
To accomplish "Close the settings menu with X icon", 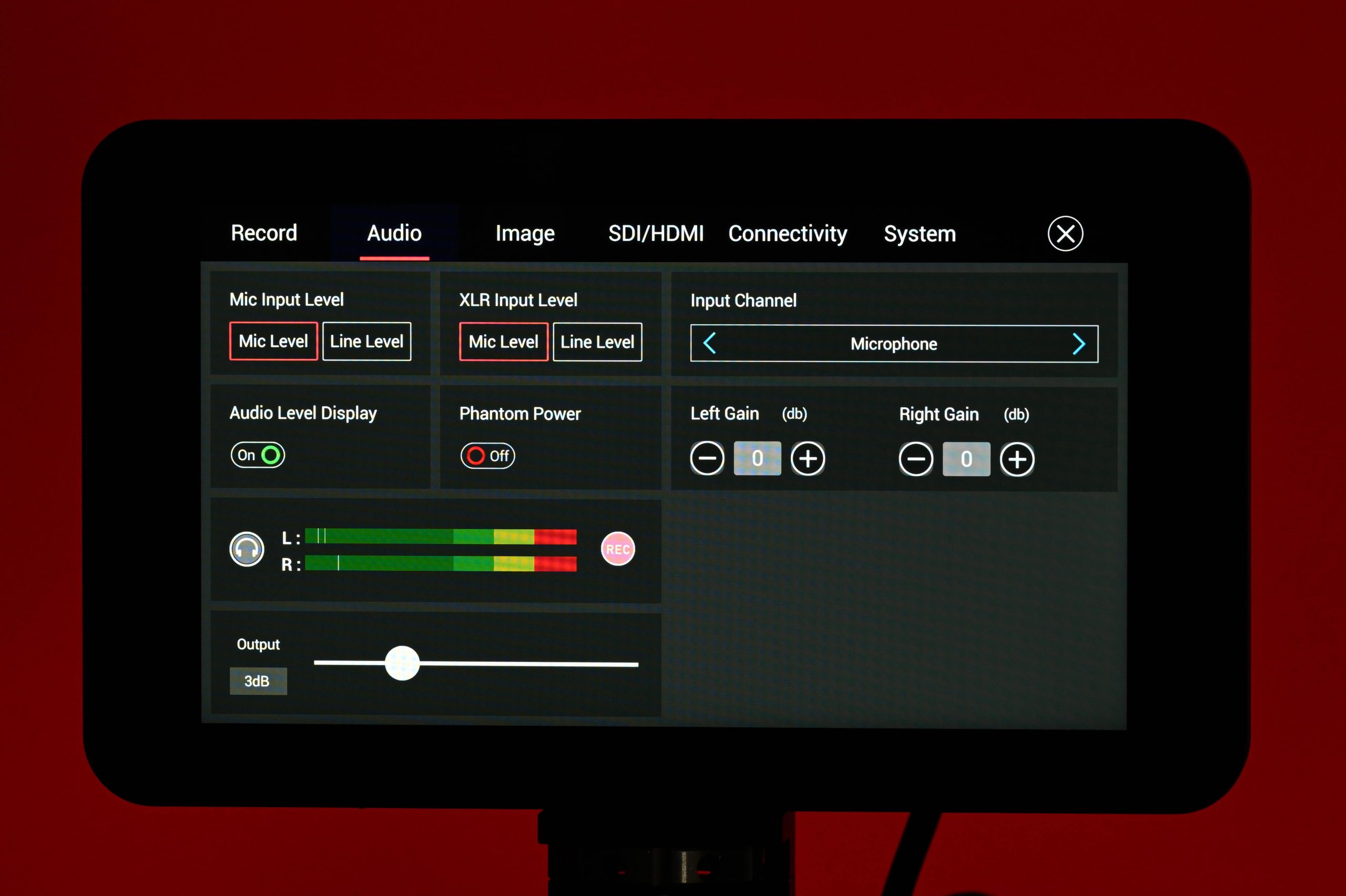I will click(x=1065, y=234).
